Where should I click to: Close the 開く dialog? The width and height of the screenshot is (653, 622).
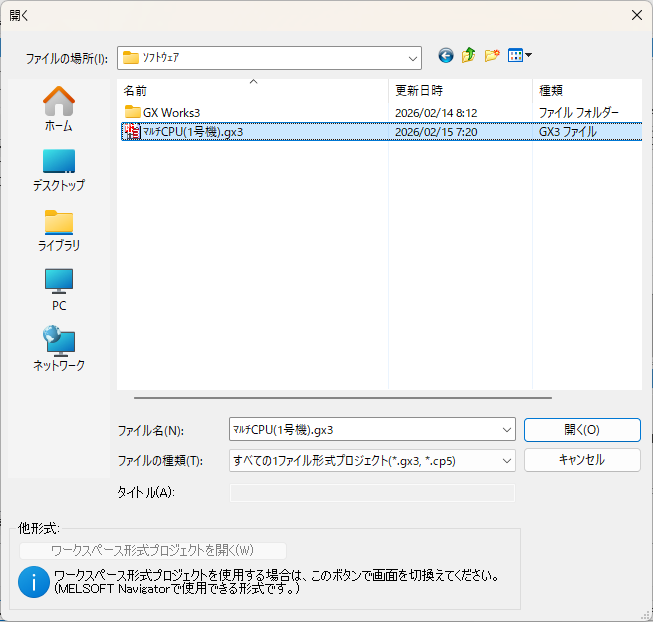click(636, 15)
